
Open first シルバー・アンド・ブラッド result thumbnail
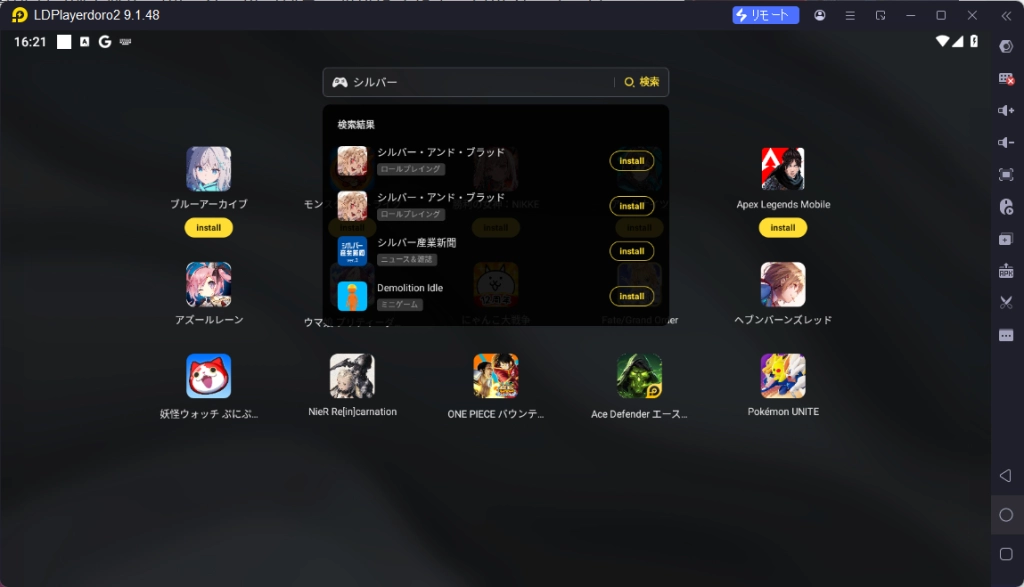[x=352, y=161]
